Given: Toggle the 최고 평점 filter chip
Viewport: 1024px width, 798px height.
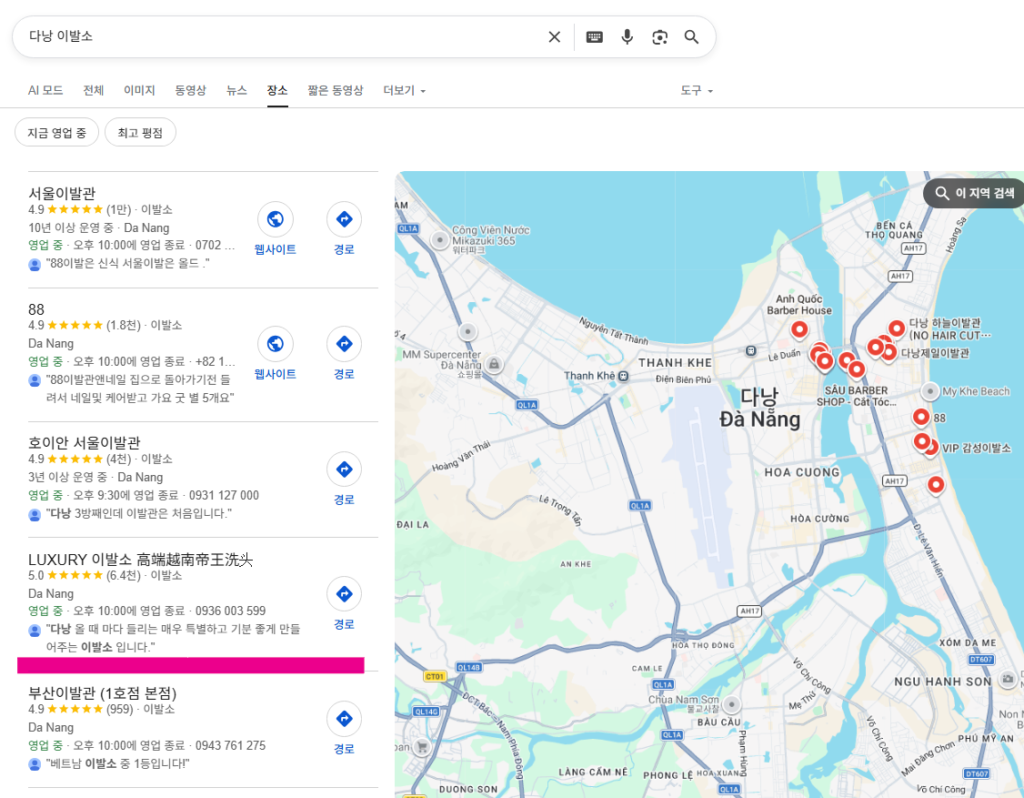Looking at the screenshot, I should pos(140,133).
